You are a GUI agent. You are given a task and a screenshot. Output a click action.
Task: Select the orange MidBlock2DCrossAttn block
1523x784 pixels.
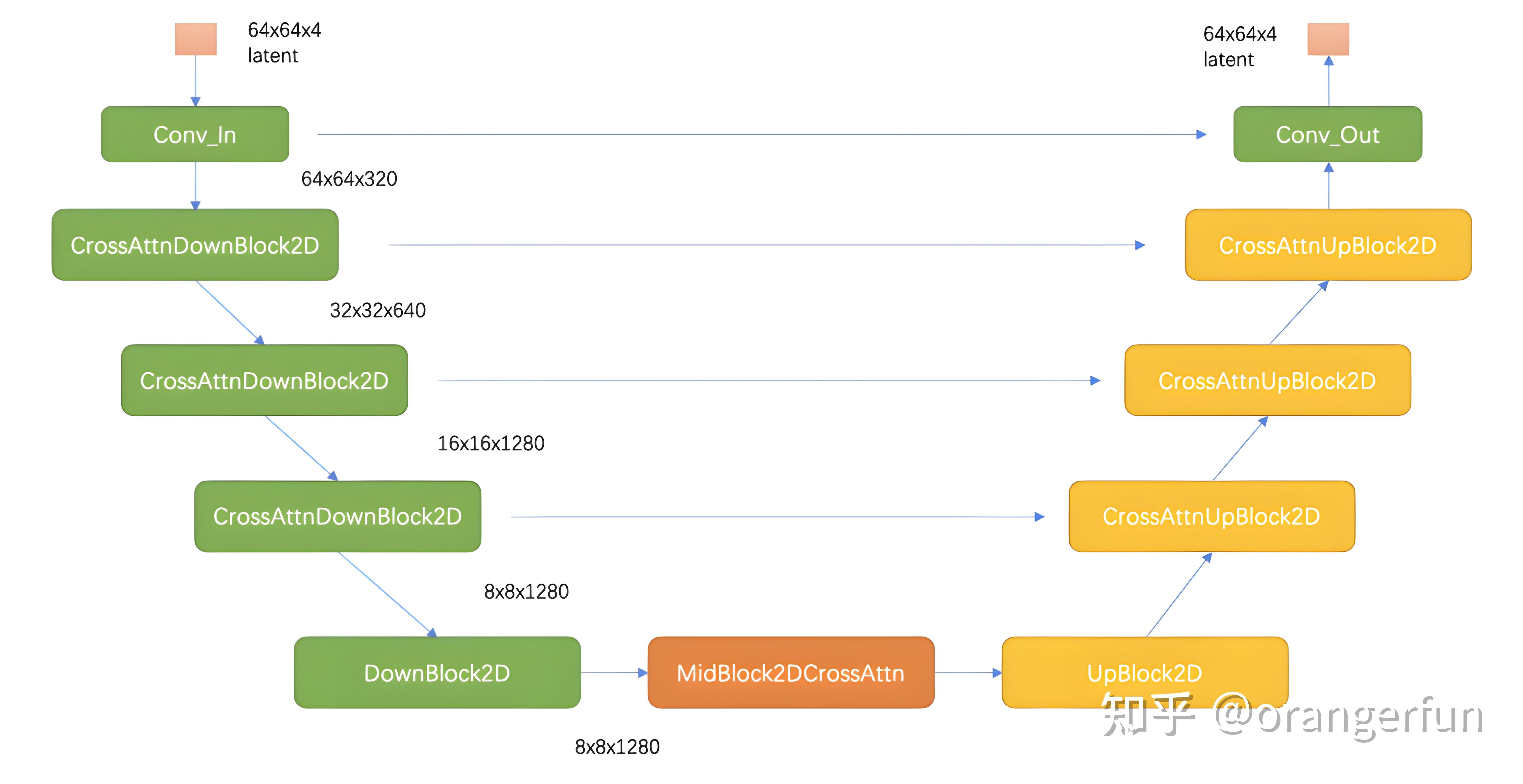point(791,672)
